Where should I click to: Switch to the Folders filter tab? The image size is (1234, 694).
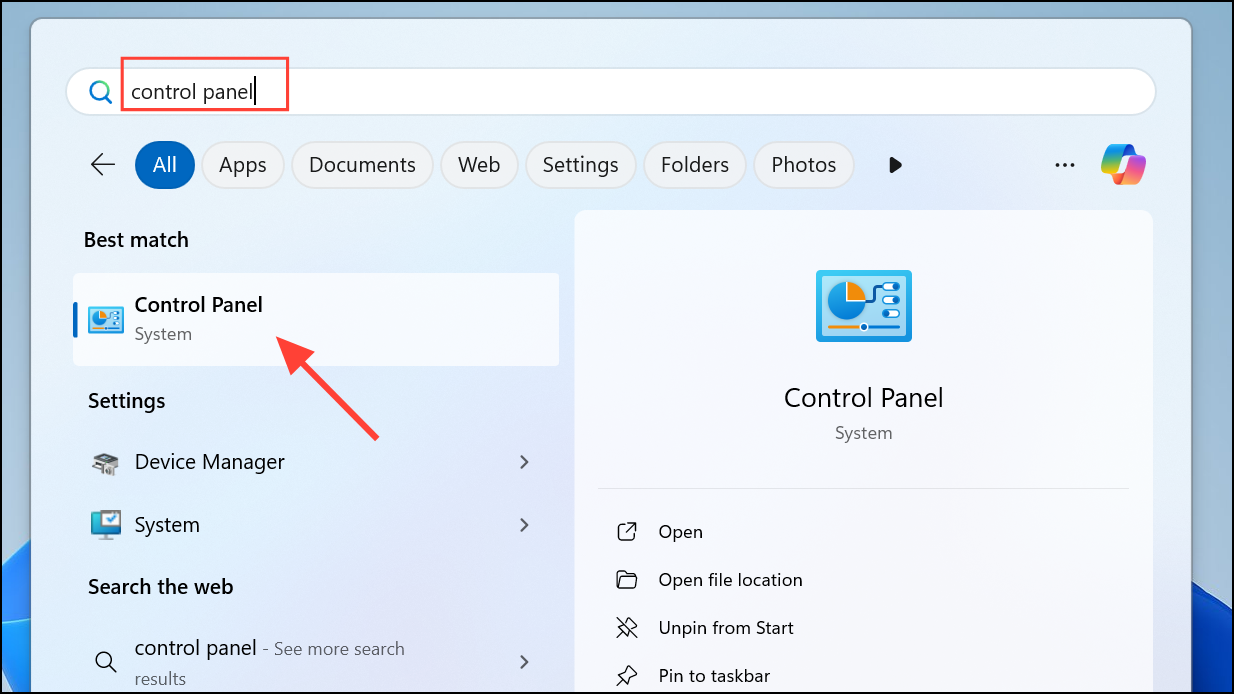click(695, 165)
